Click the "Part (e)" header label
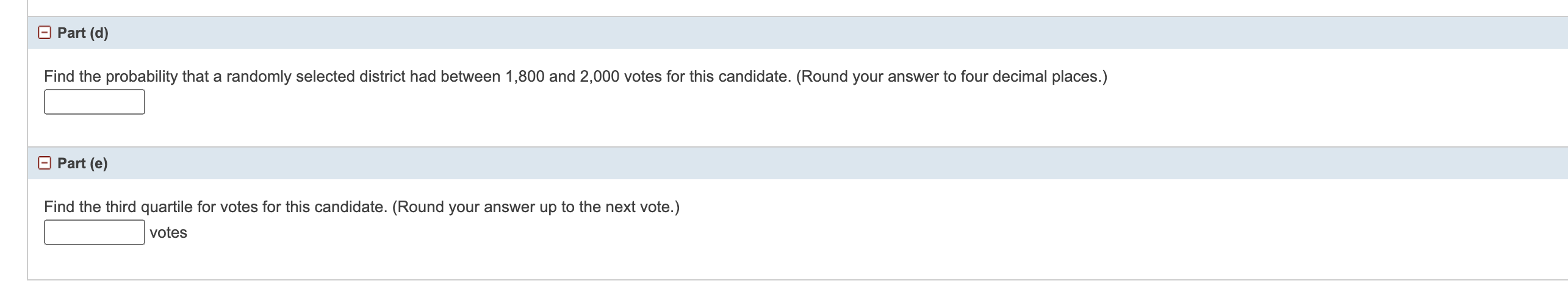Screen dimensions: 1568x289 tap(82, 163)
